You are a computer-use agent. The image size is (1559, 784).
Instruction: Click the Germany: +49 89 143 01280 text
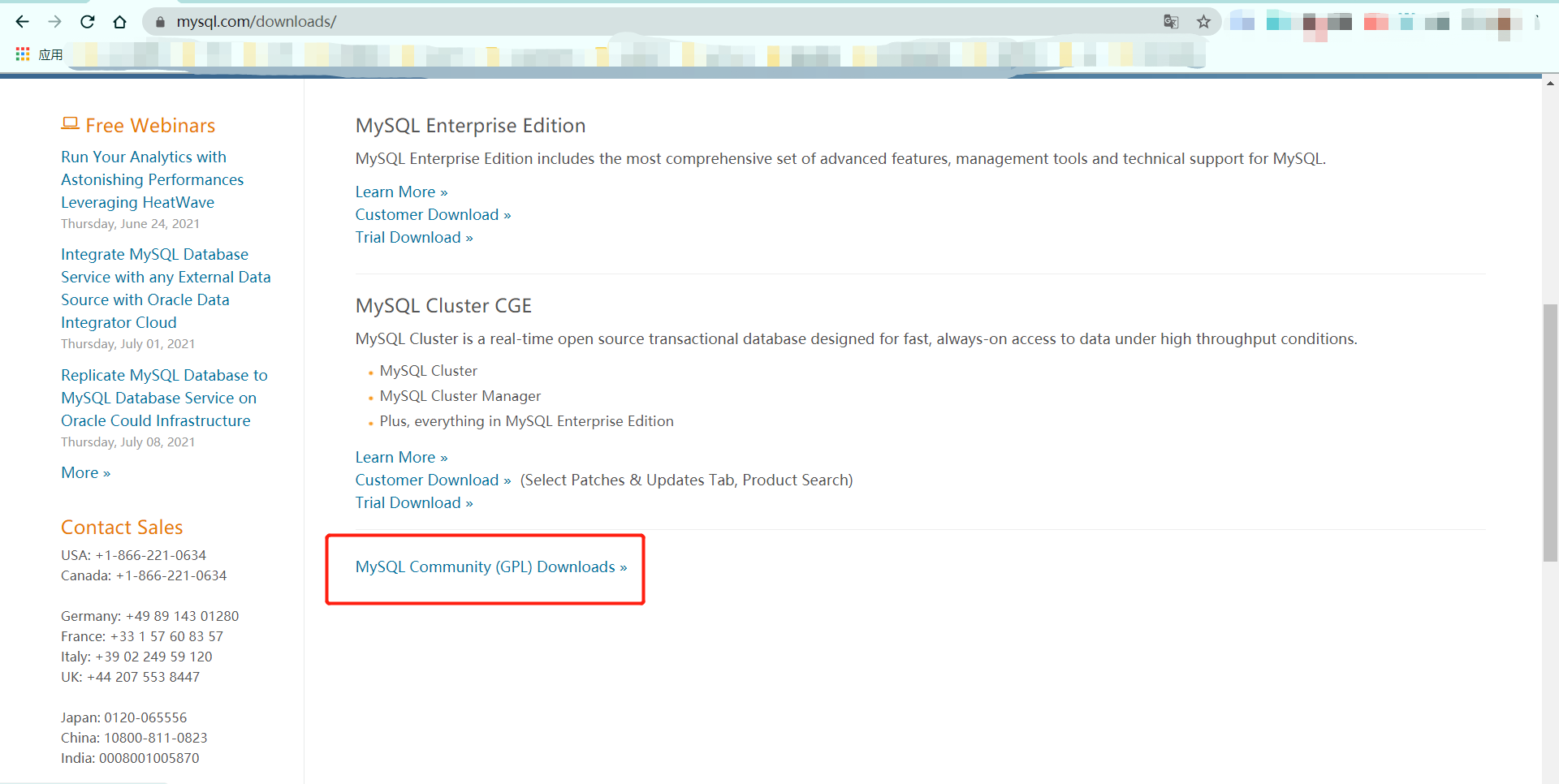pyautogui.click(x=149, y=616)
